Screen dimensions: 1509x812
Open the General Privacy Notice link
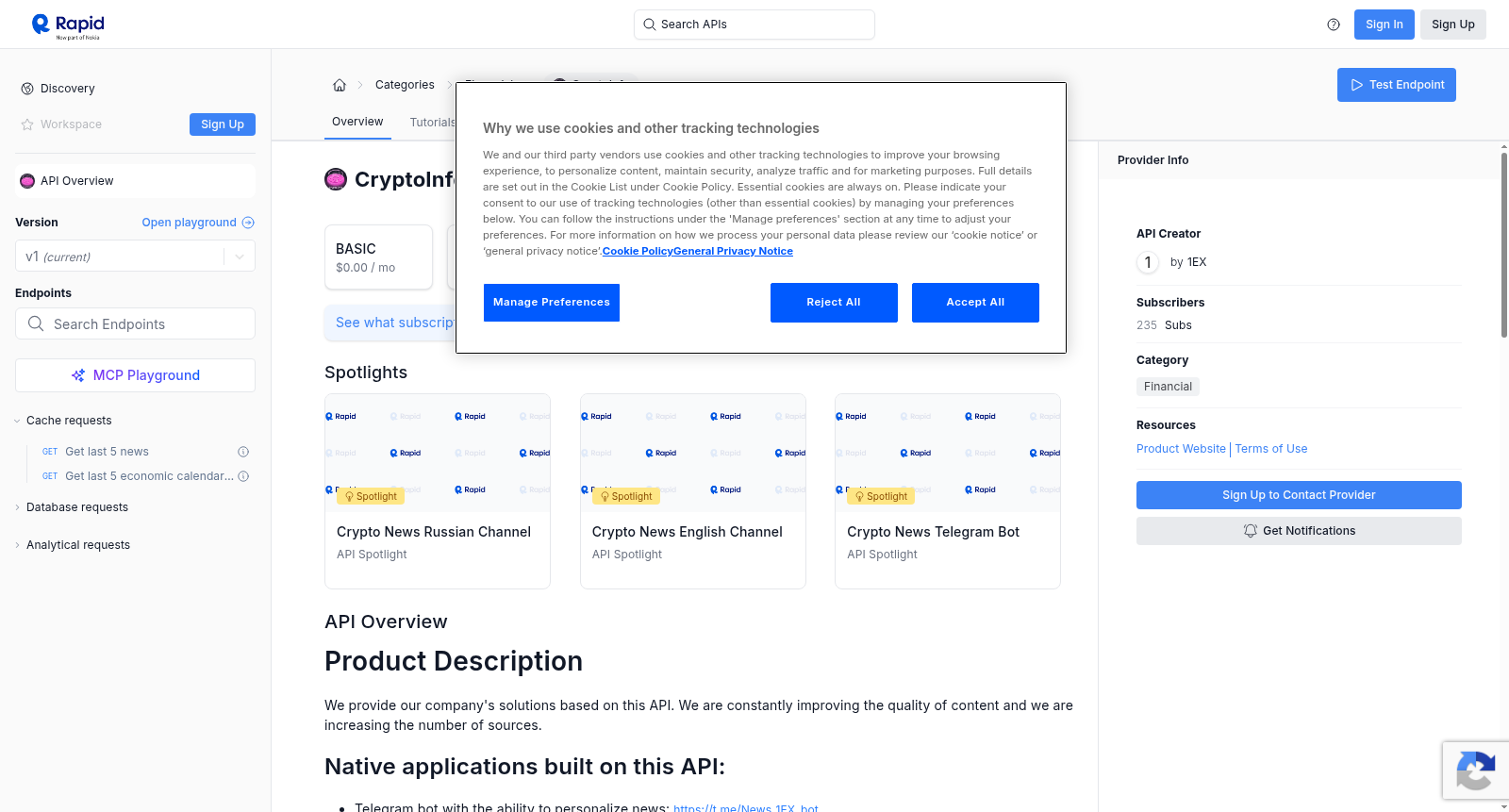[x=734, y=251]
